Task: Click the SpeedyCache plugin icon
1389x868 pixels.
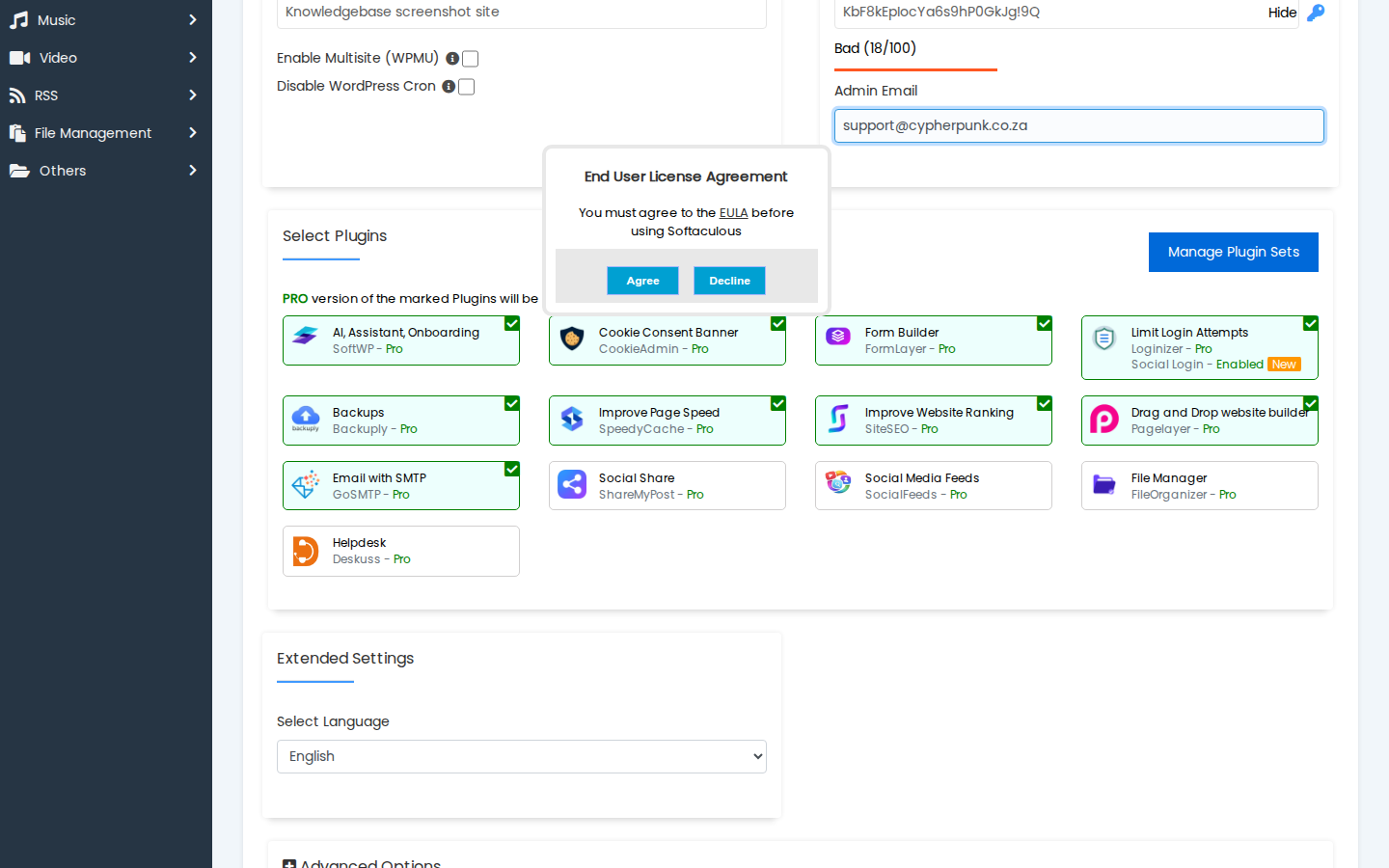Action: tap(572, 419)
